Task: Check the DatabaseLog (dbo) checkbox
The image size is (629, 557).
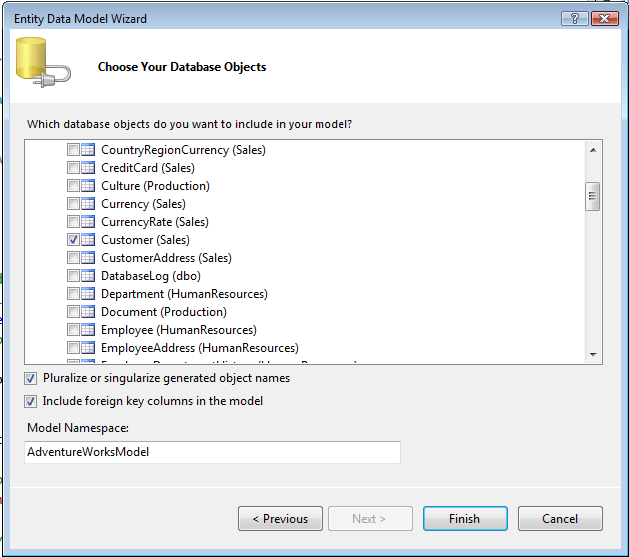Action: point(73,276)
